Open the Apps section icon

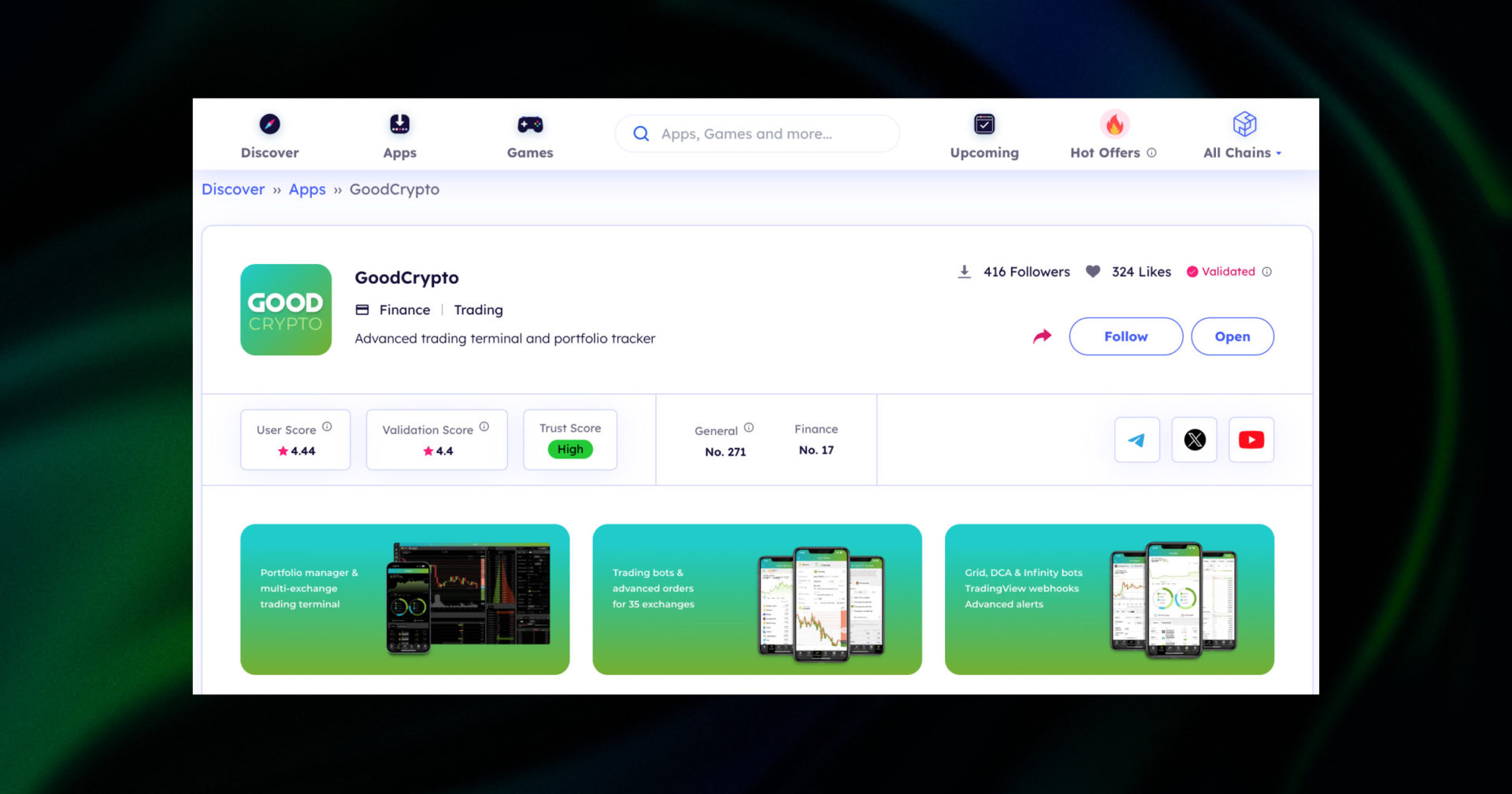pos(399,123)
